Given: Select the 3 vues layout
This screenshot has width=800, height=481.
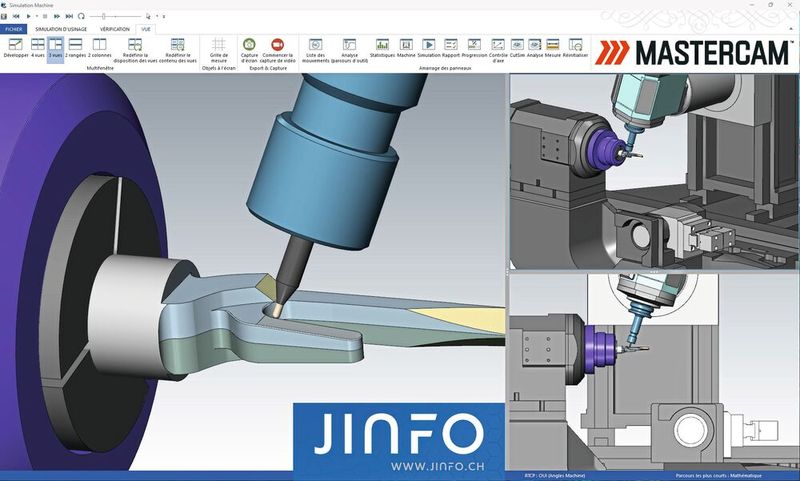Looking at the screenshot, I should click(x=56, y=48).
